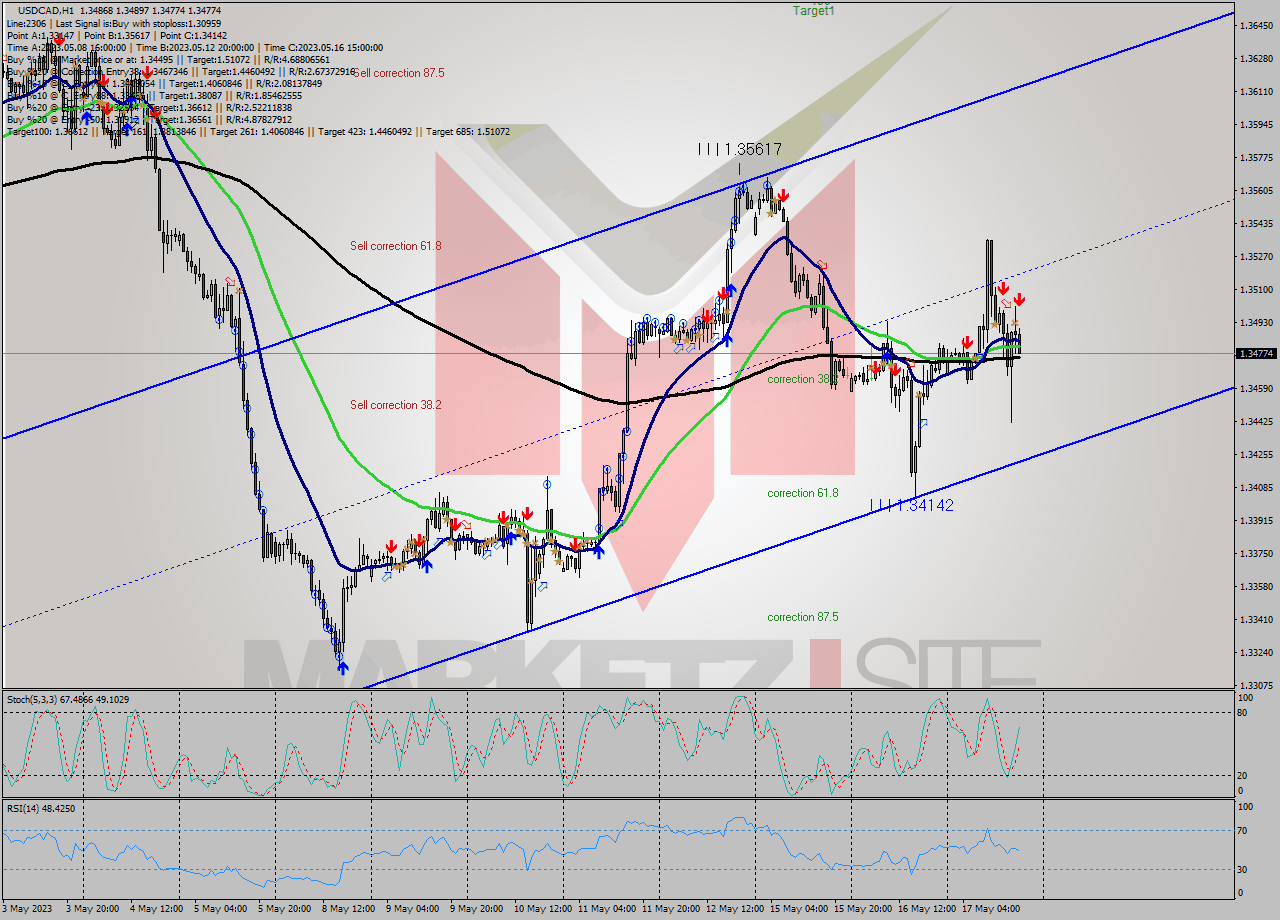Click 1.35775 on the price scale
The image size is (1280, 920).
click(x=1256, y=157)
